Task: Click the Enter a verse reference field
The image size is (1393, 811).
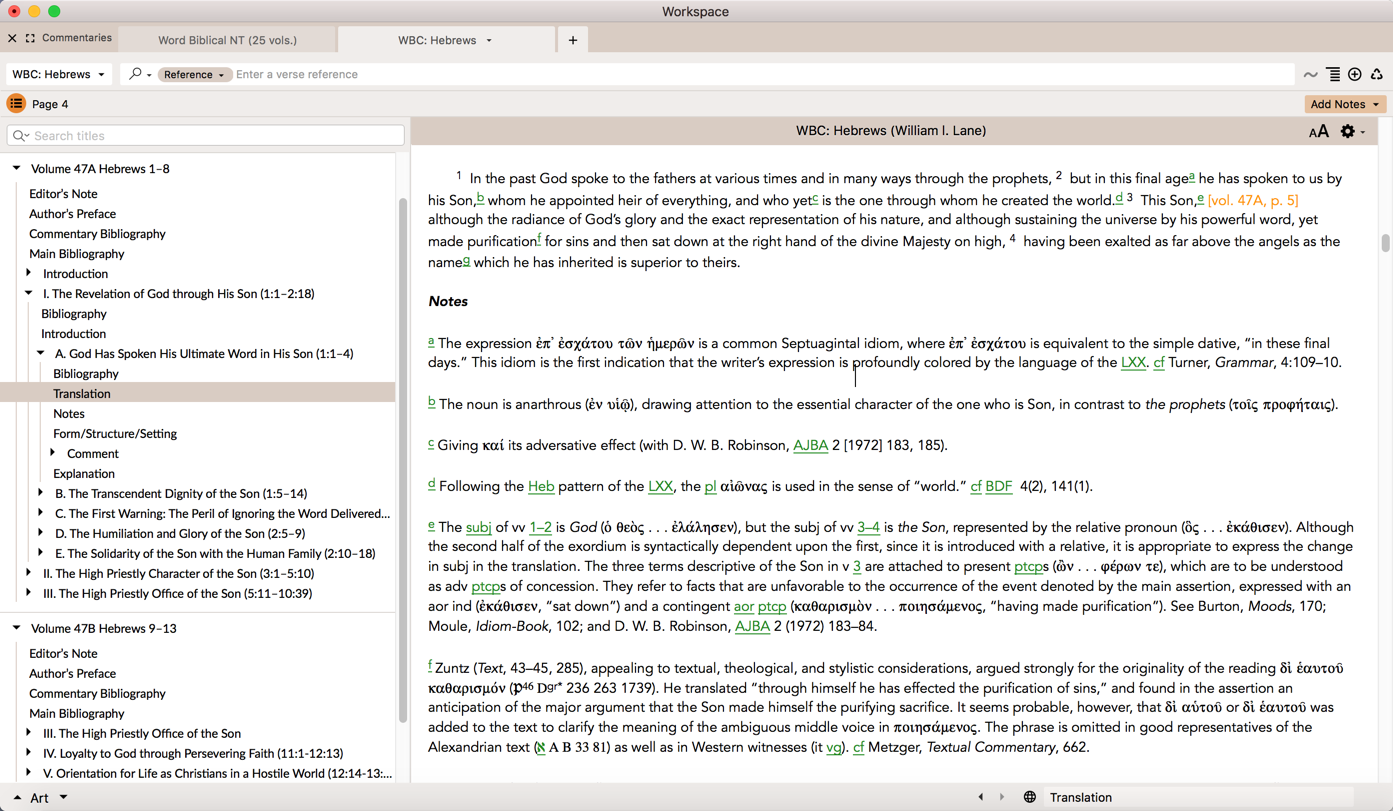Action: pos(763,74)
